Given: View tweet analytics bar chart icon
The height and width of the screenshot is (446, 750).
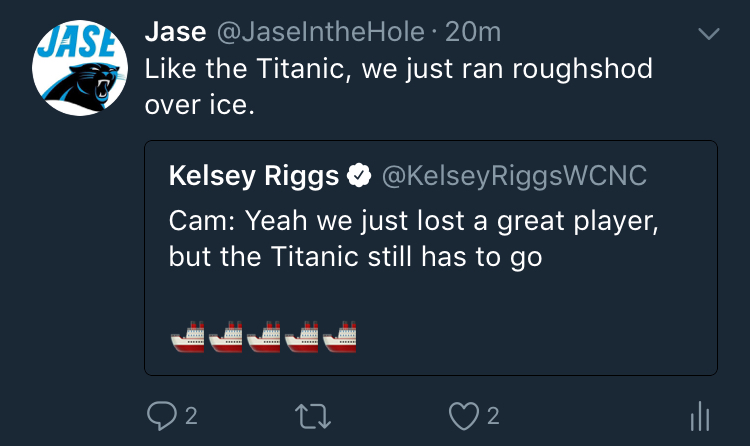Looking at the screenshot, I should pyautogui.click(x=700, y=416).
